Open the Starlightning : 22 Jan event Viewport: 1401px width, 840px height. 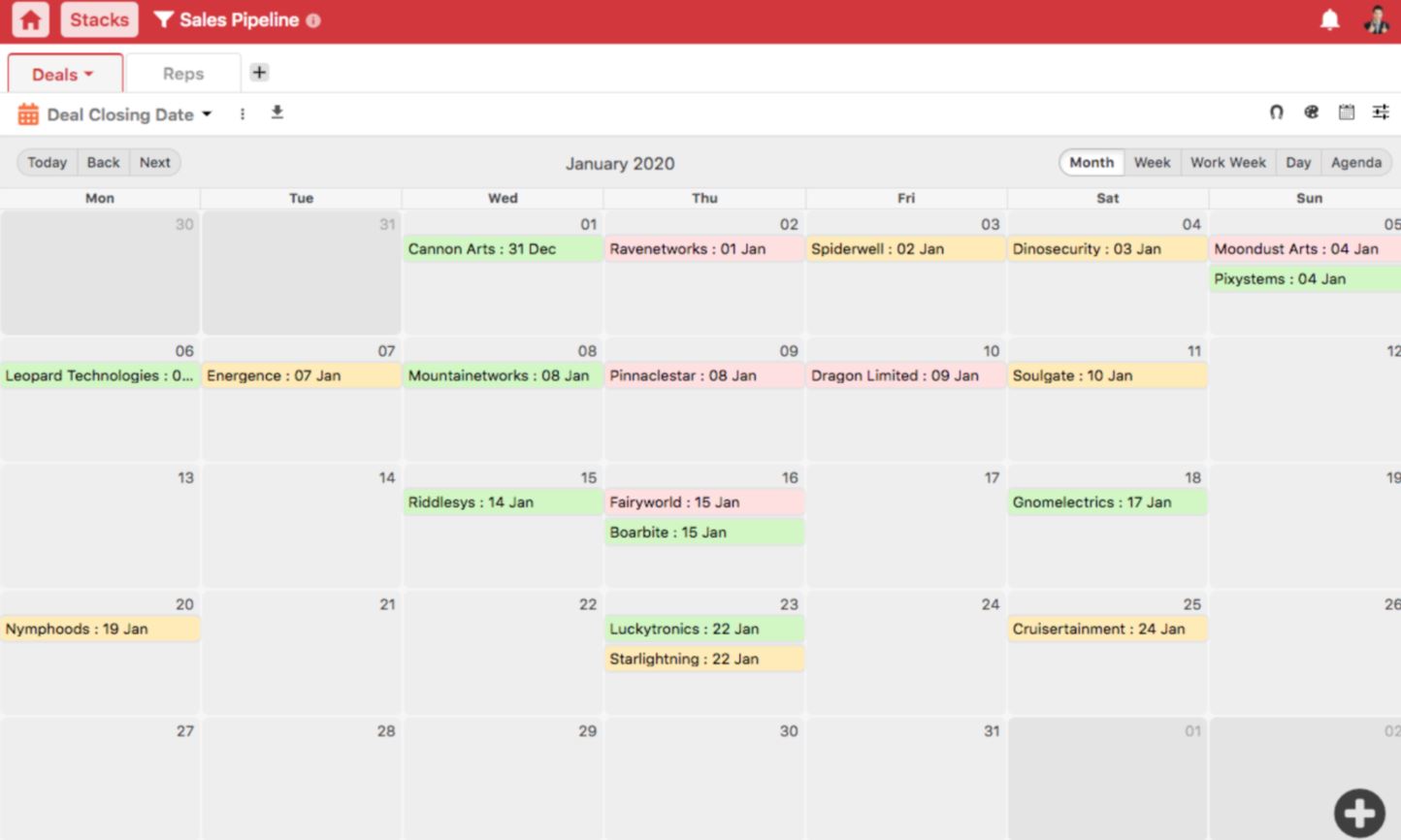[x=704, y=660]
